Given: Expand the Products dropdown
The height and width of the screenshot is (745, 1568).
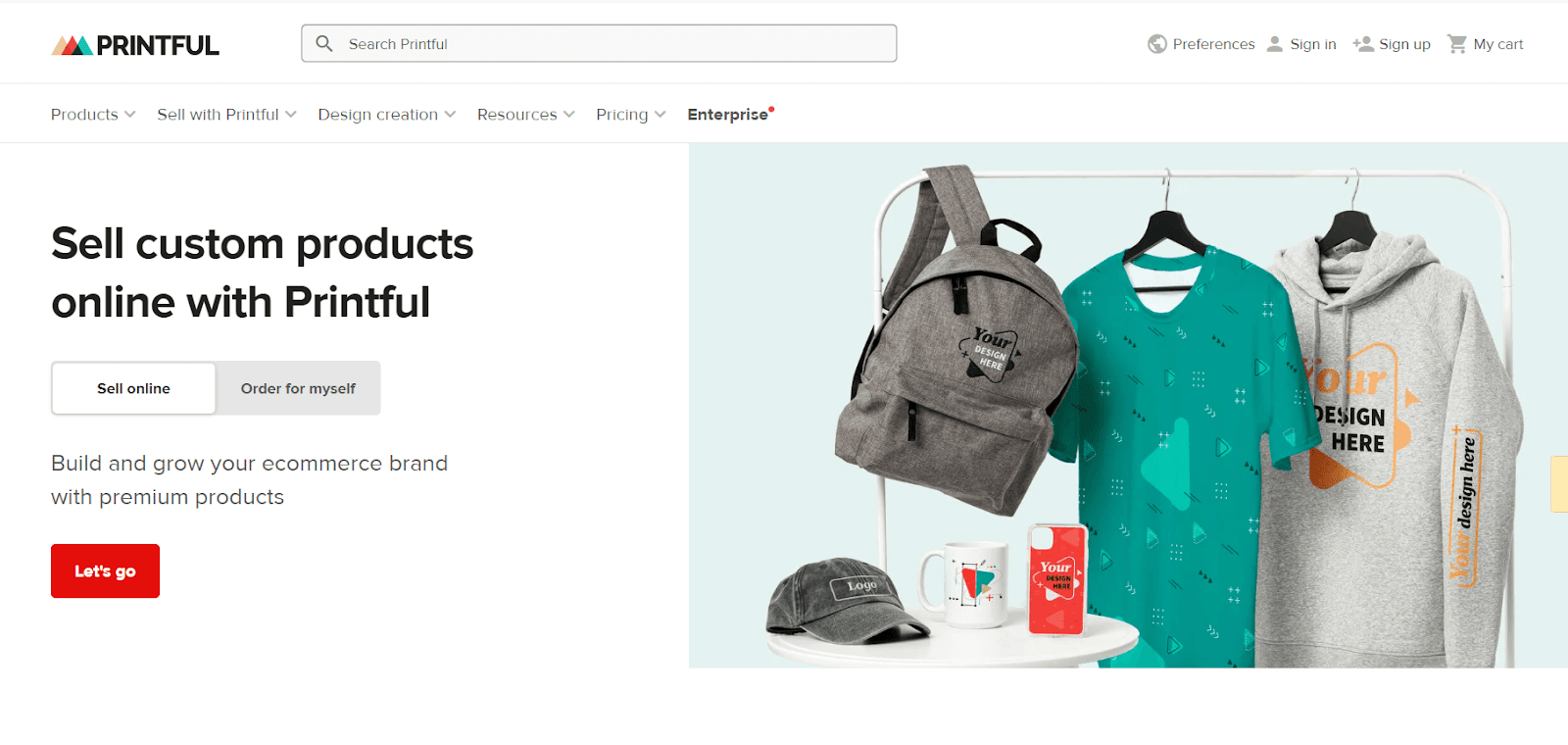Looking at the screenshot, I should tap(93, 115).
